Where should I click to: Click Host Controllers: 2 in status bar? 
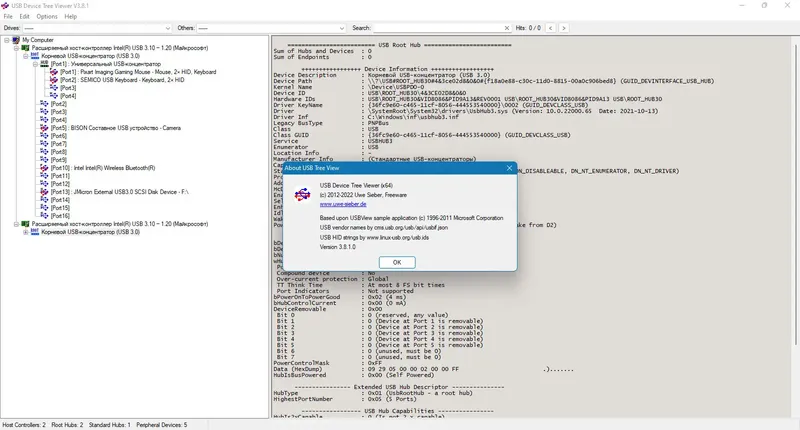[x=24, y=425]
